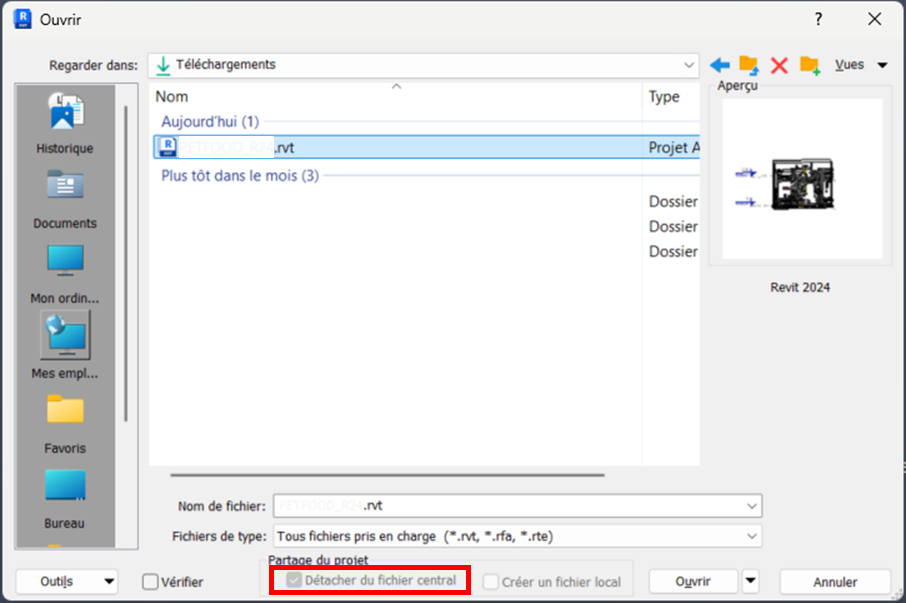Viewport: 906px width, 603px height.
Task: Open the Outils menu button
Action: (x=66, y=581)
